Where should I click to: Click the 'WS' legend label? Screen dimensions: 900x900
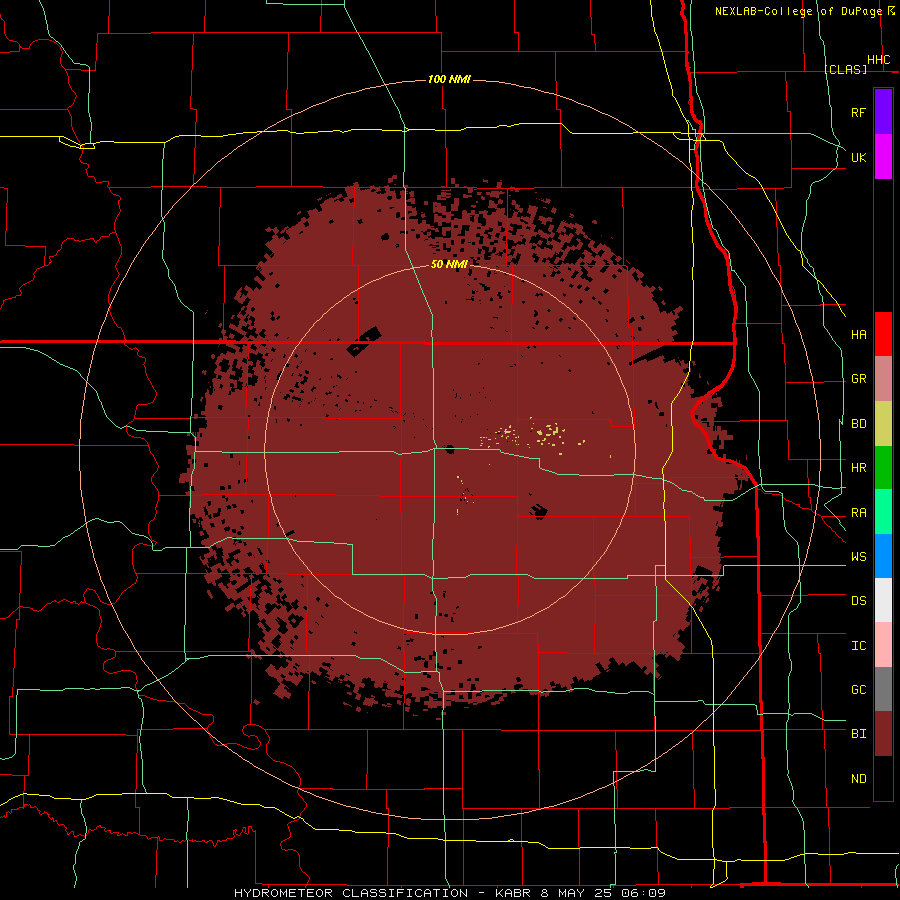[858, 557]
